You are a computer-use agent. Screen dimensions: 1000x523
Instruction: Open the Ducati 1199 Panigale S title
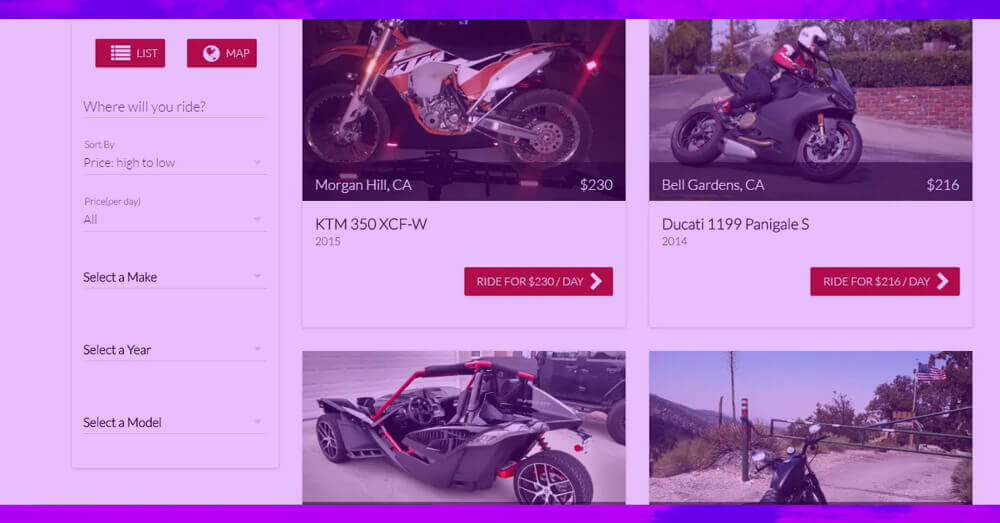(x=735, y=224)
